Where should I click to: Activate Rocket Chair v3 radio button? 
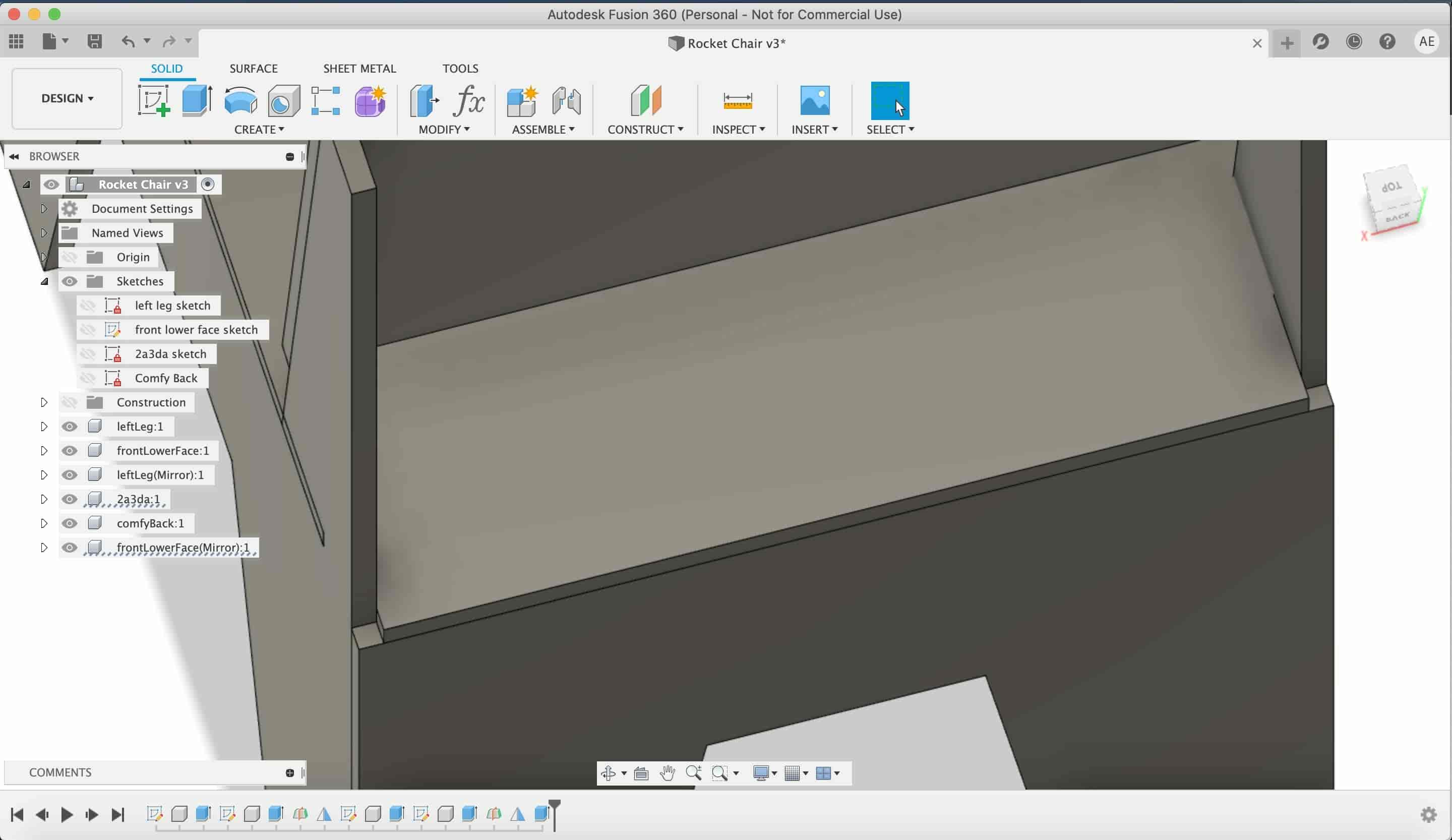coord(207,185)
